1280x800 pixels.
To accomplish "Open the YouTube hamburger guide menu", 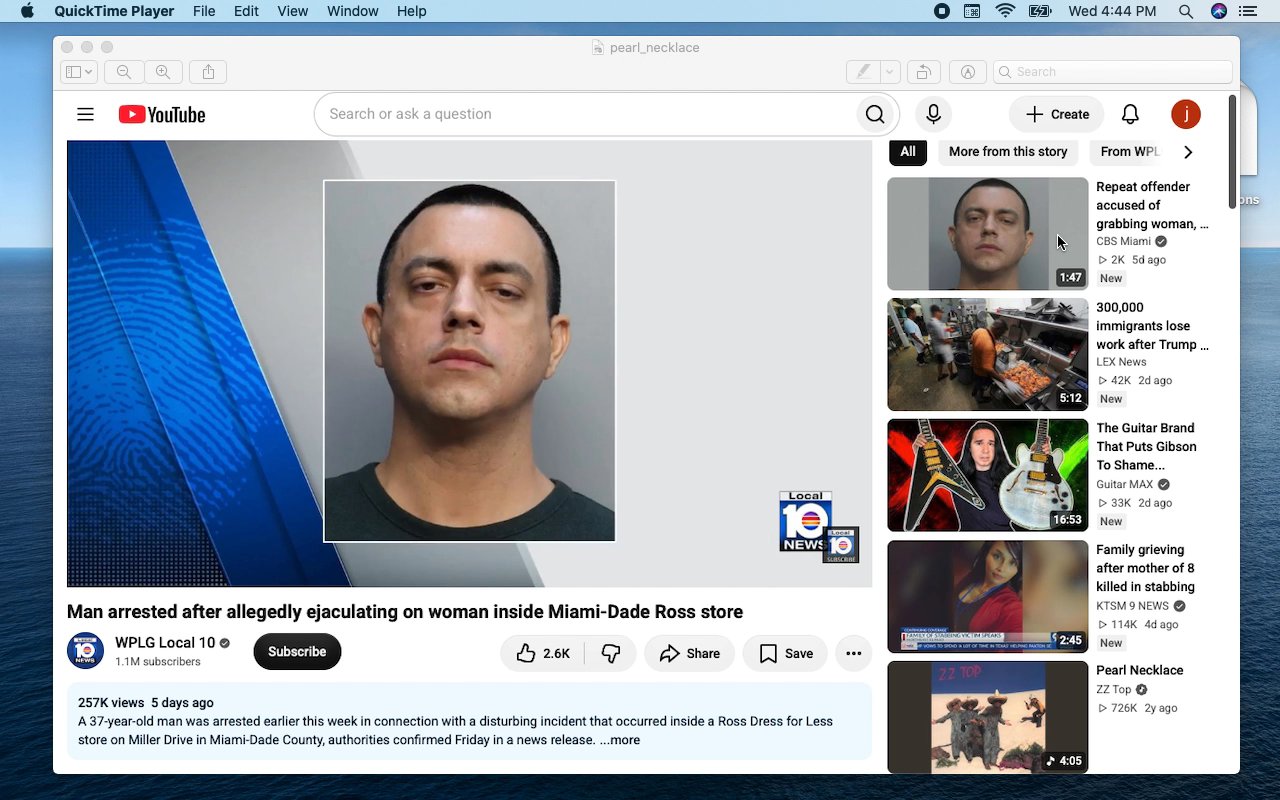I will (x=85, y=114).
